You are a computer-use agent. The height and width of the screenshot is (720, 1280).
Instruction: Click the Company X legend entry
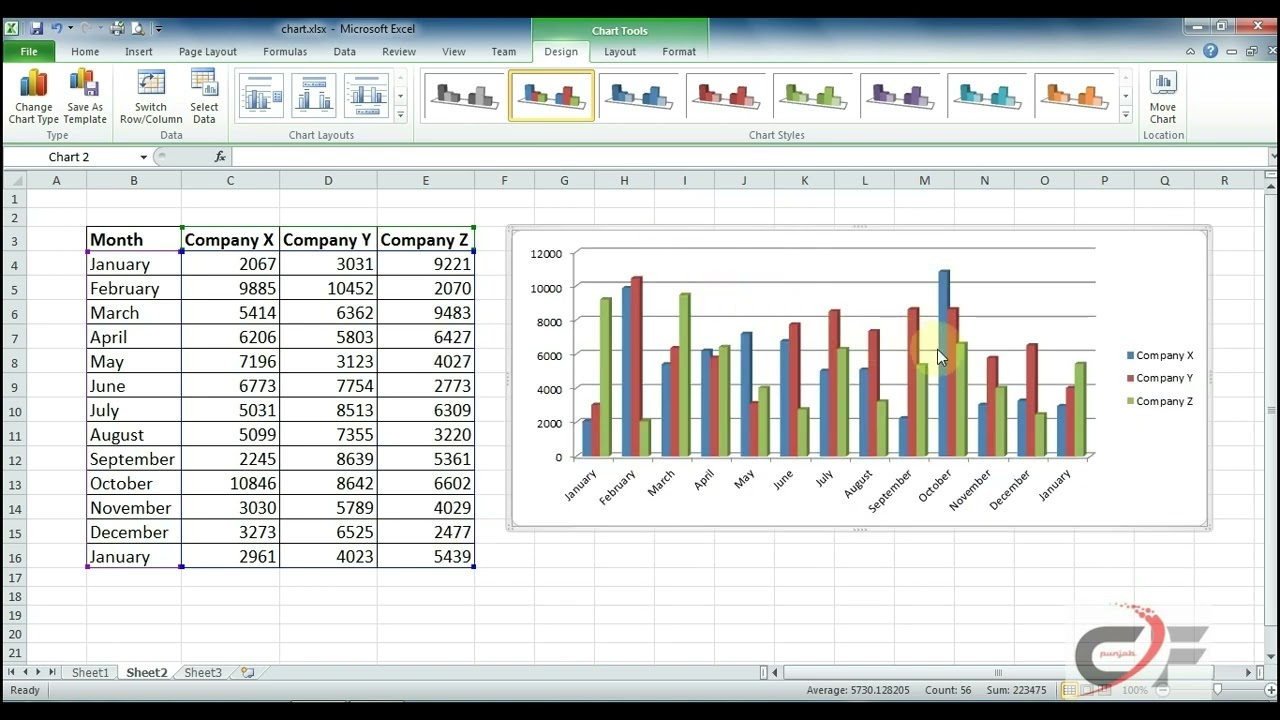1160,355
